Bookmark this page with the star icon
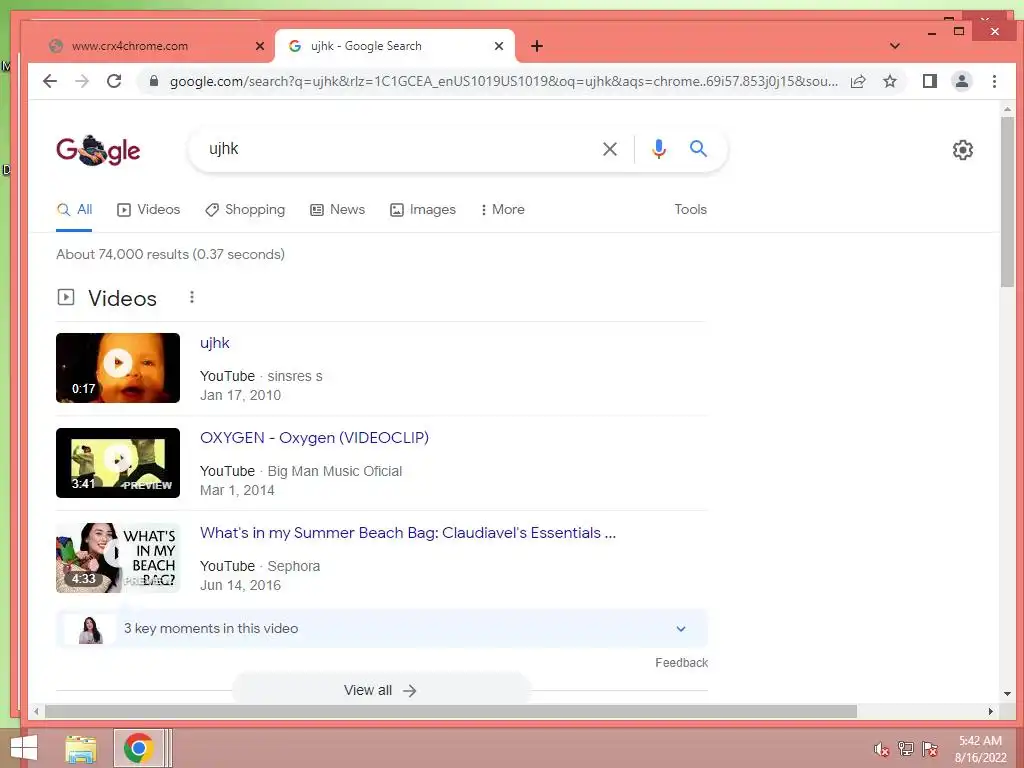Viewport: 1024px width, 768px height. pos(889,81)
